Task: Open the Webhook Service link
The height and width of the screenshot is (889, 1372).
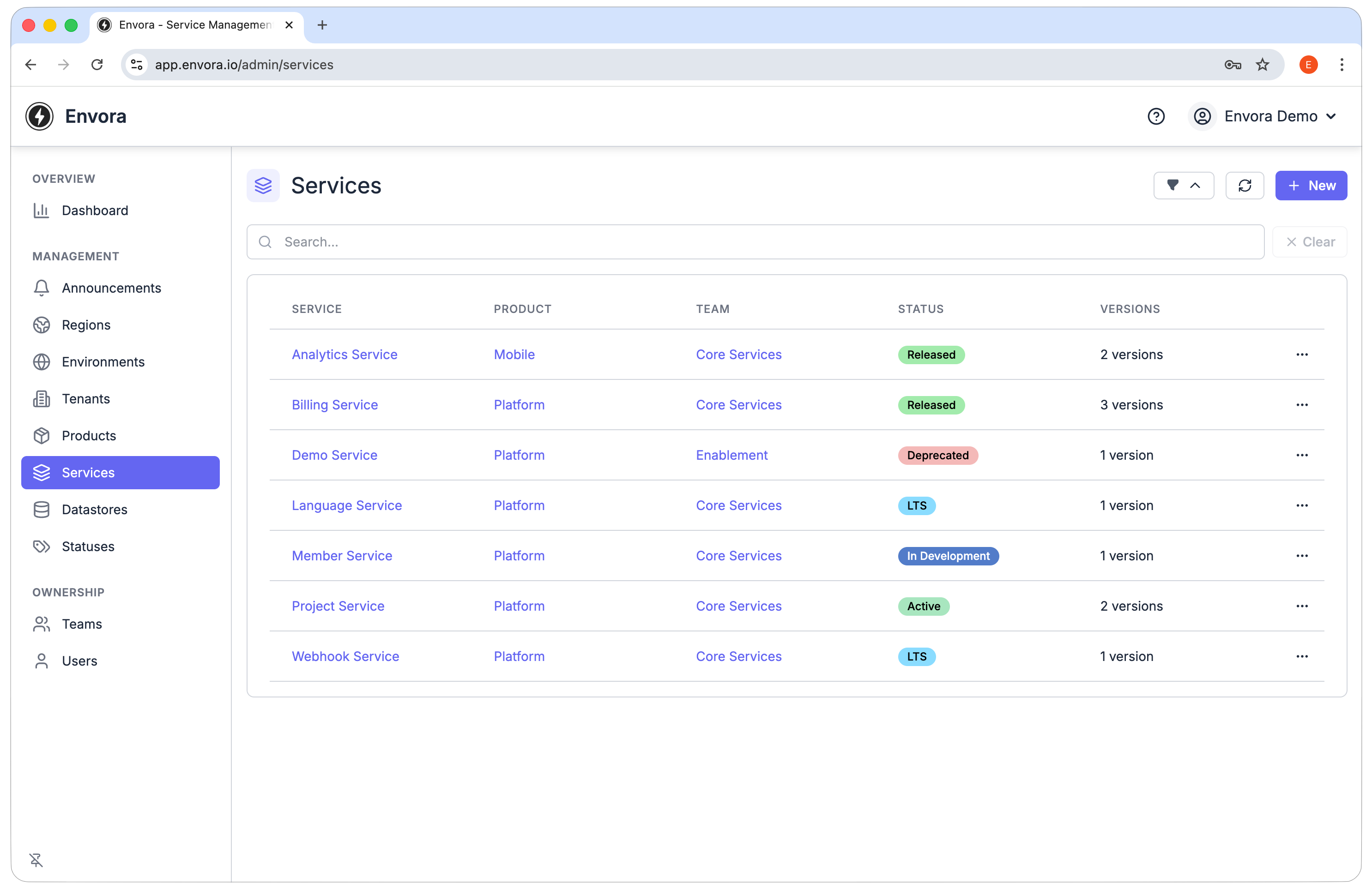Action: point(345,656)
